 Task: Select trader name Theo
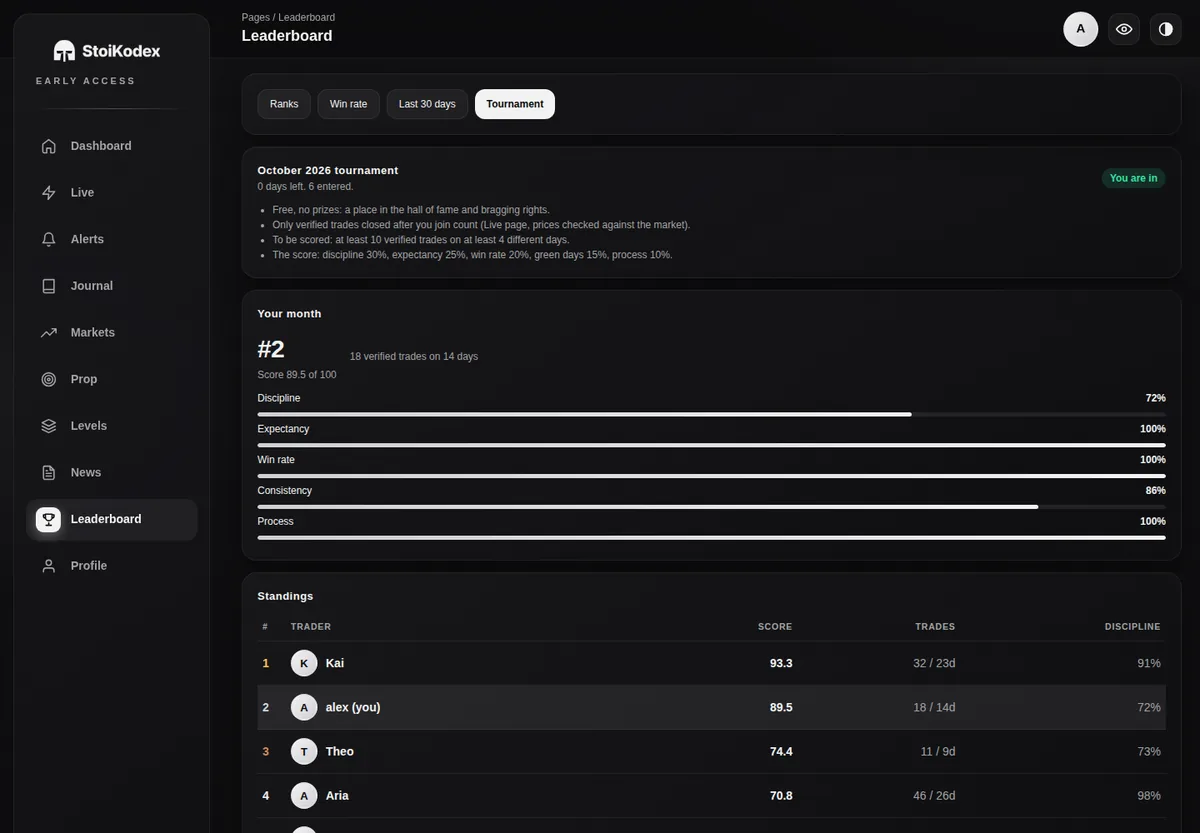[340, 751]
